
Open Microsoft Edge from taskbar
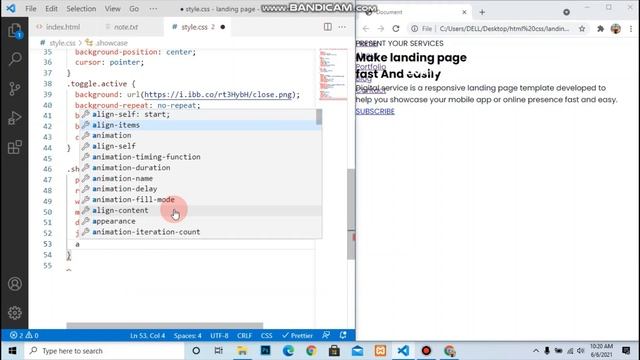(288, 351)
